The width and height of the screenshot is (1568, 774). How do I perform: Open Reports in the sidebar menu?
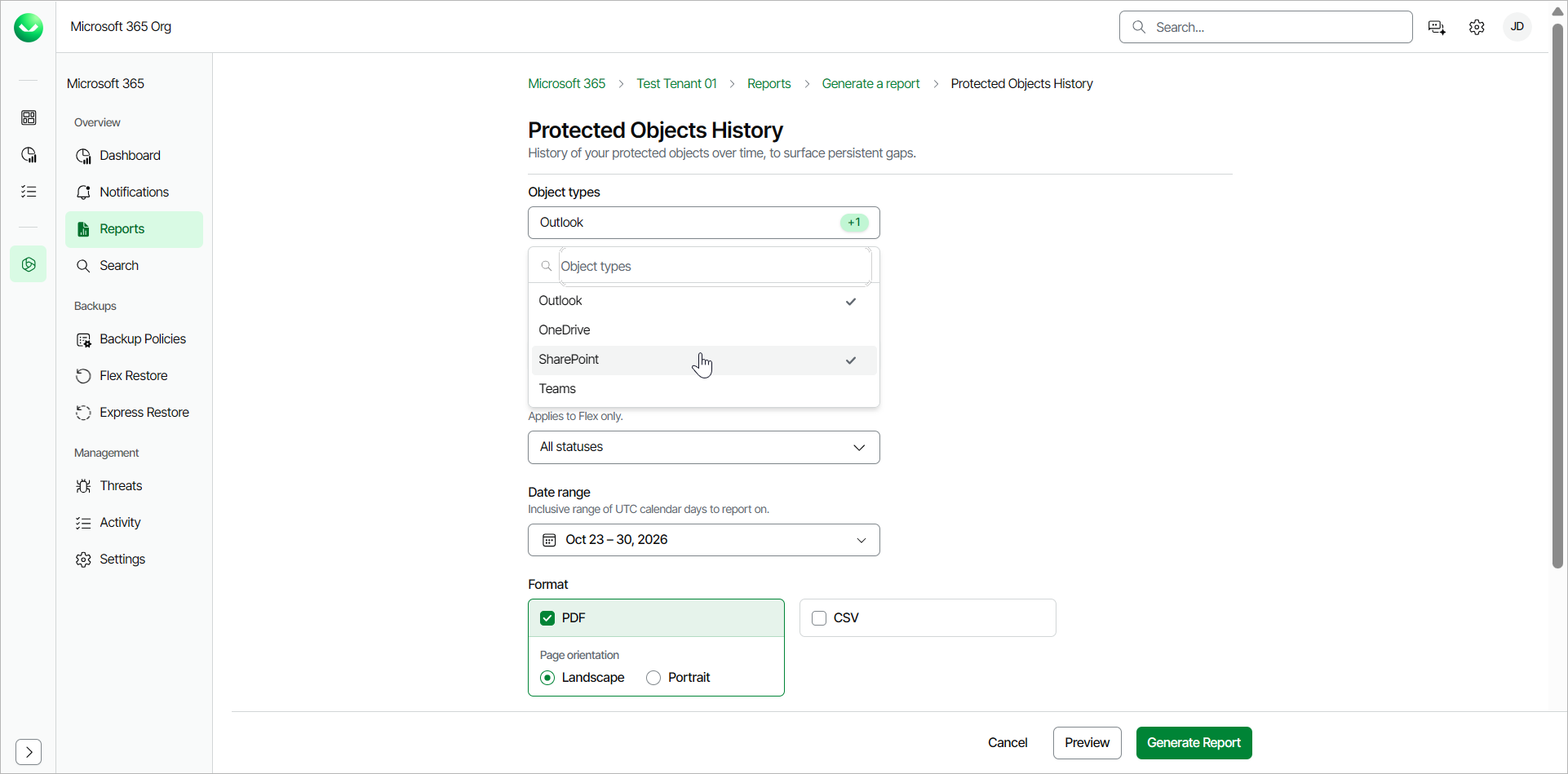pyautogui.click(x=135, y=229)
